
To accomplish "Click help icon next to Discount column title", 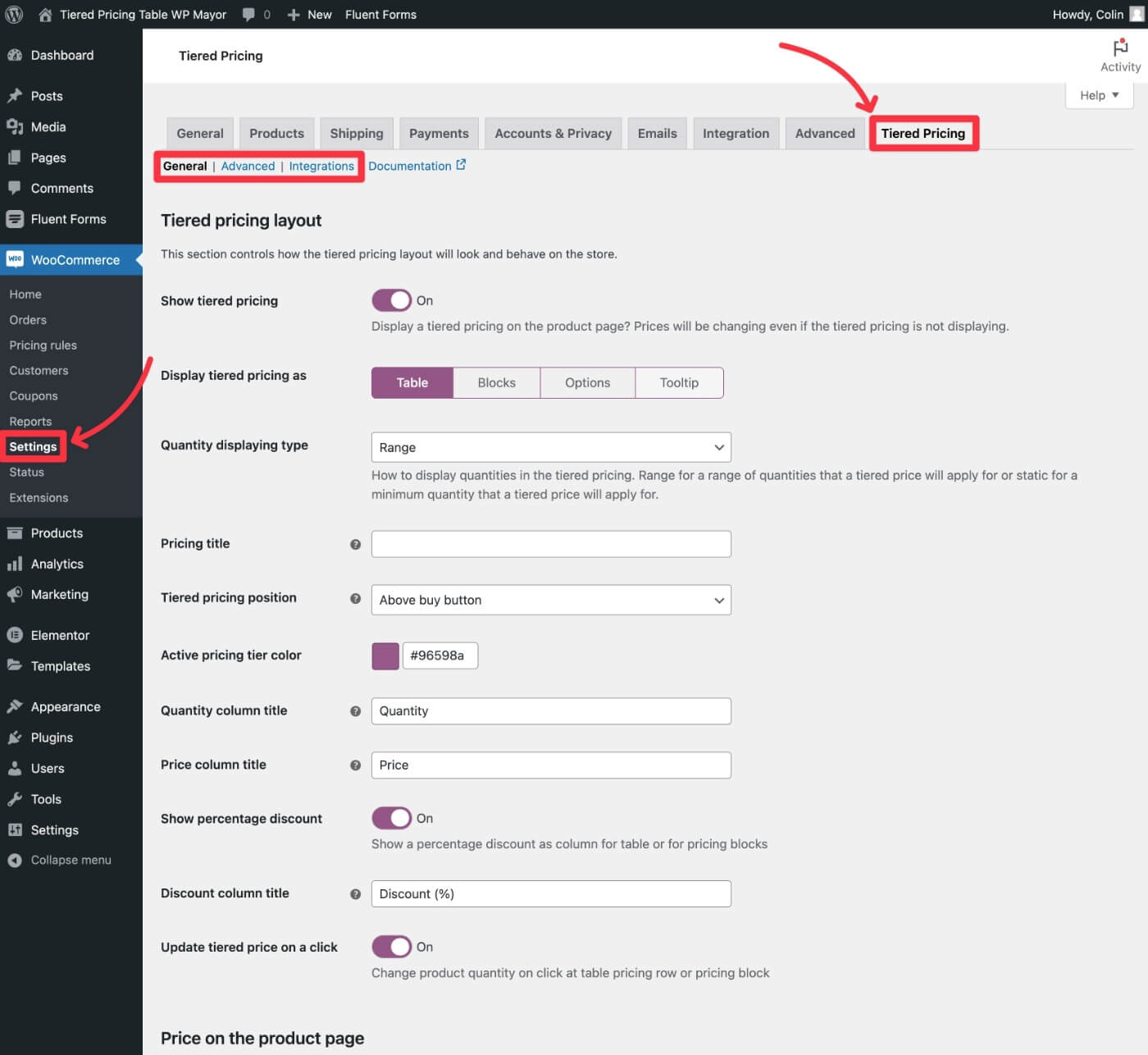I will tap(355, 894).
